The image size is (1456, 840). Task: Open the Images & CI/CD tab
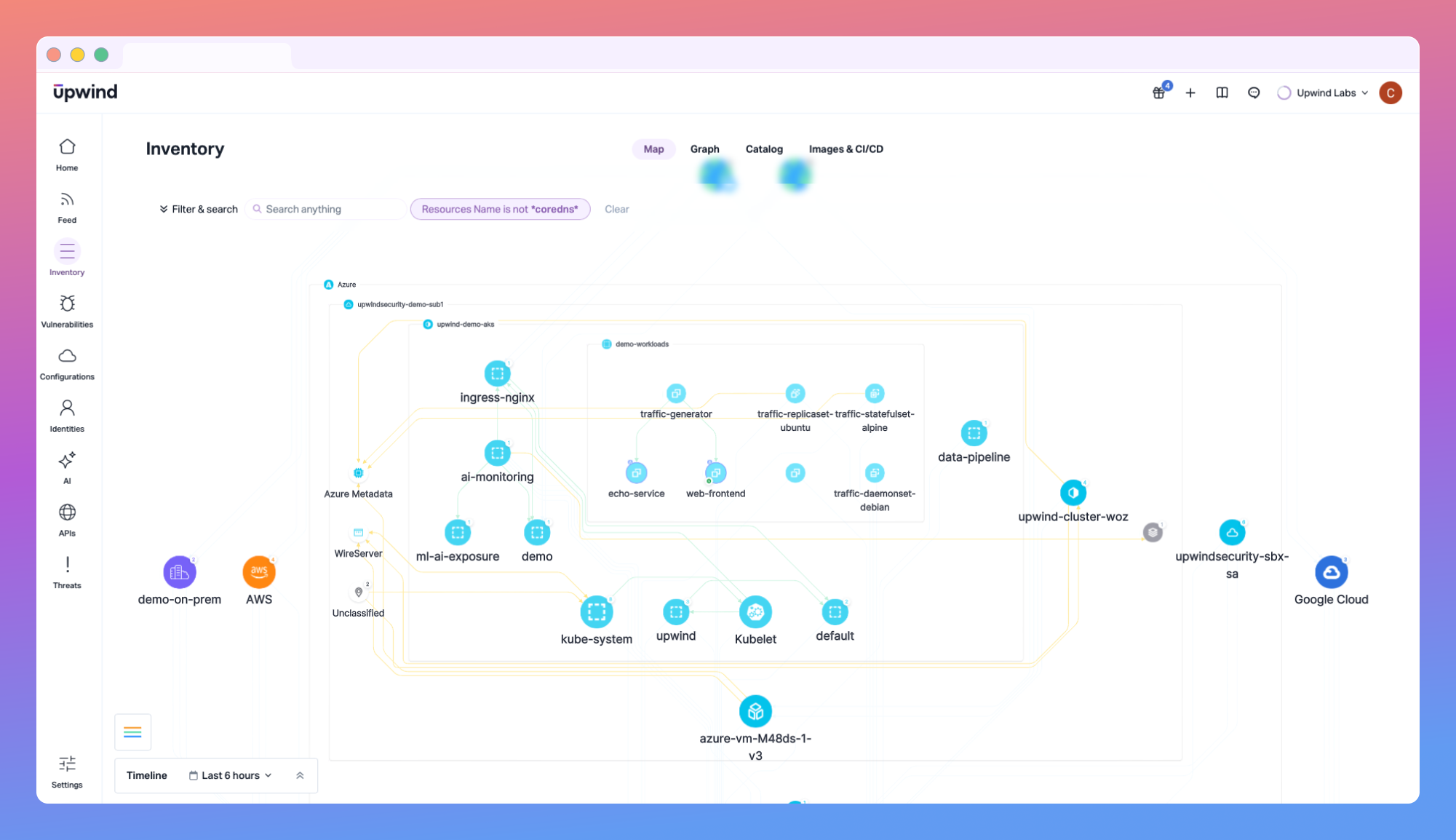(x=846, y=149)
